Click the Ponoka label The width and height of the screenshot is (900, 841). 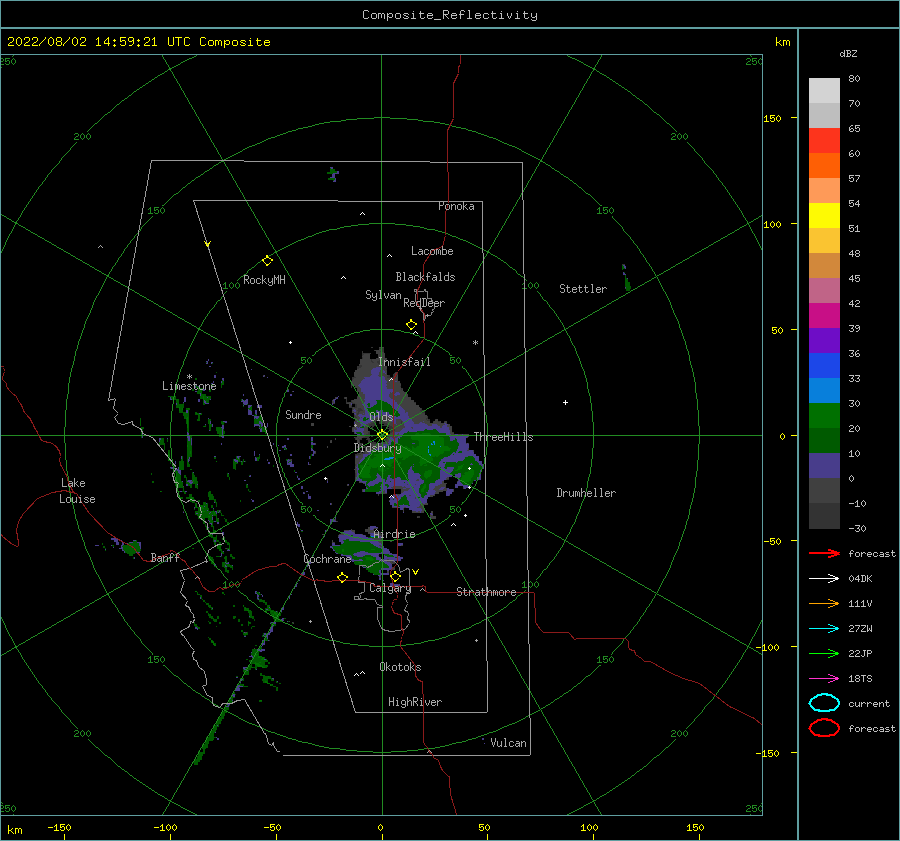456,207
